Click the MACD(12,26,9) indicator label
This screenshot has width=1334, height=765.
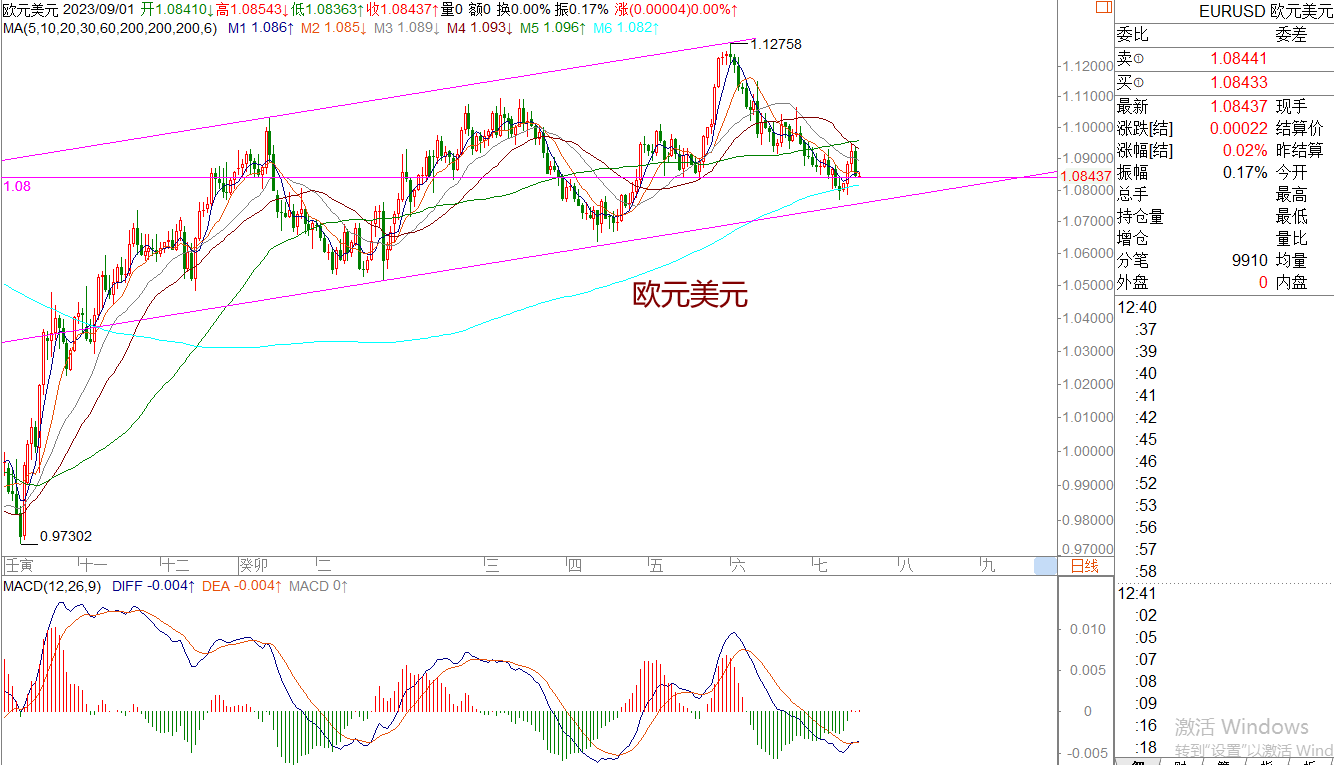[x=52, y=585]
